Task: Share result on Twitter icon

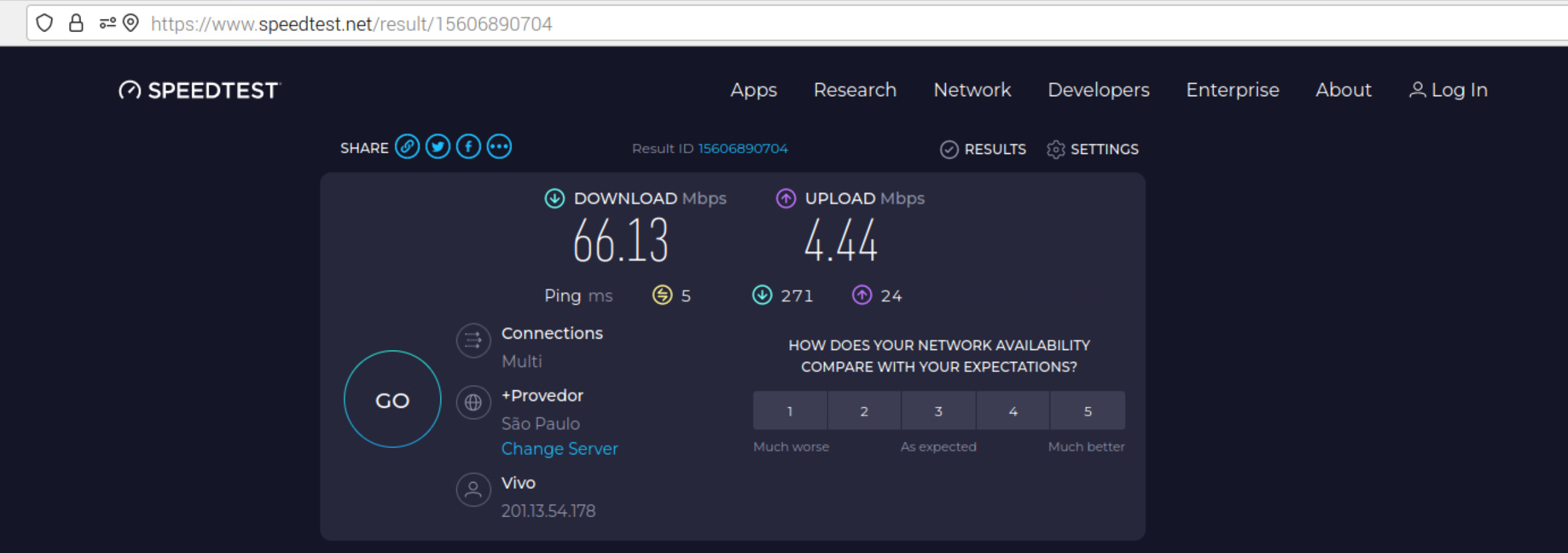Action: [438, 147]
